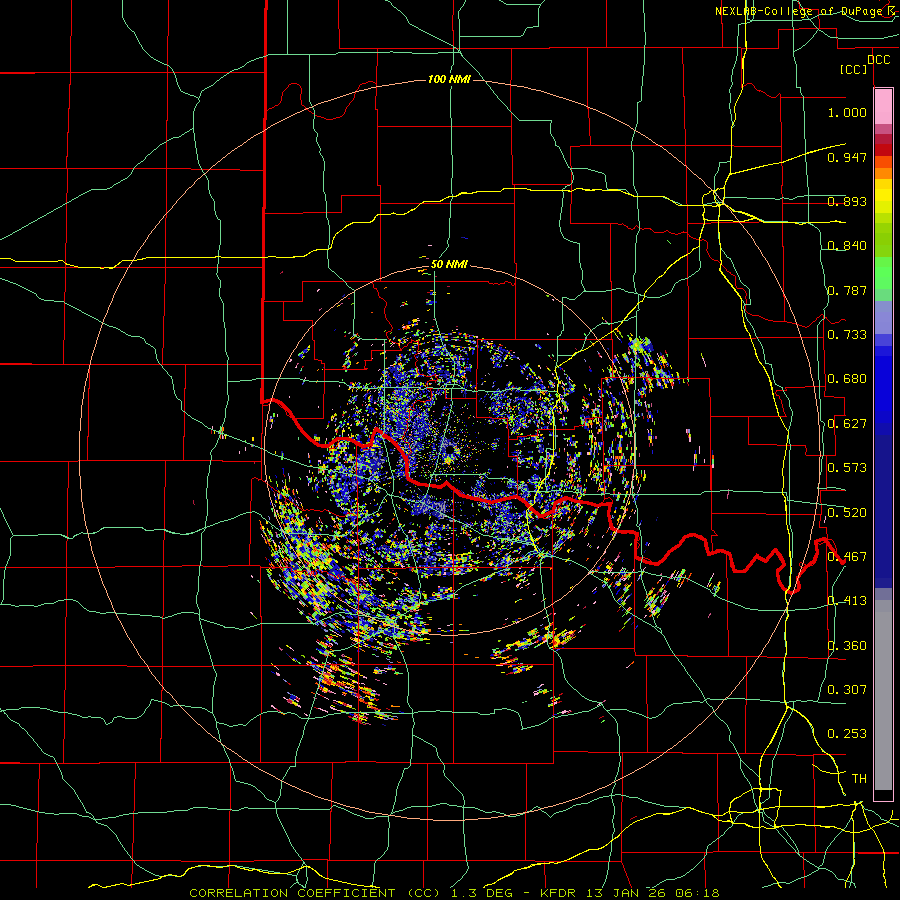Click the 100 NMI range ring label

(x=449, y=79)
